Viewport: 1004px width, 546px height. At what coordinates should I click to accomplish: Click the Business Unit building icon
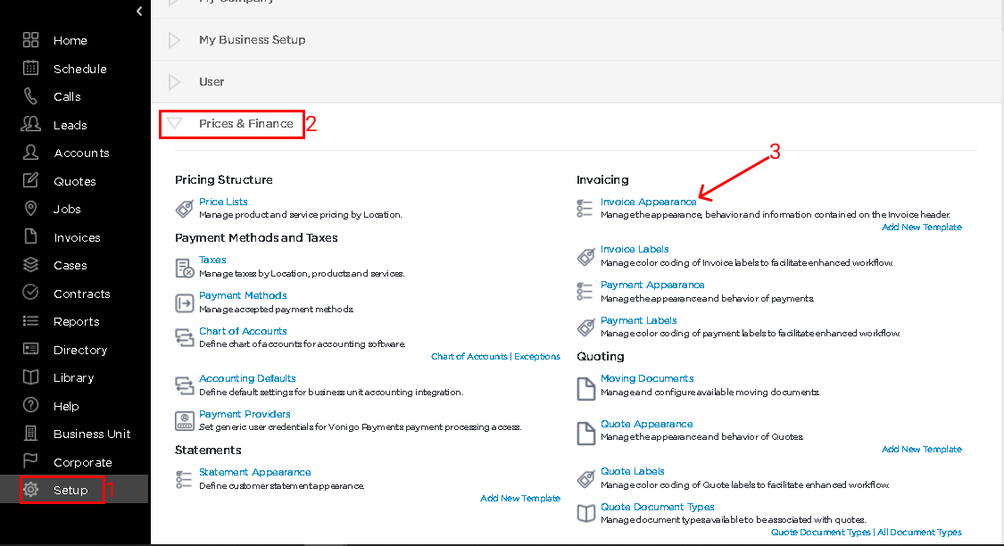(31, 433)
